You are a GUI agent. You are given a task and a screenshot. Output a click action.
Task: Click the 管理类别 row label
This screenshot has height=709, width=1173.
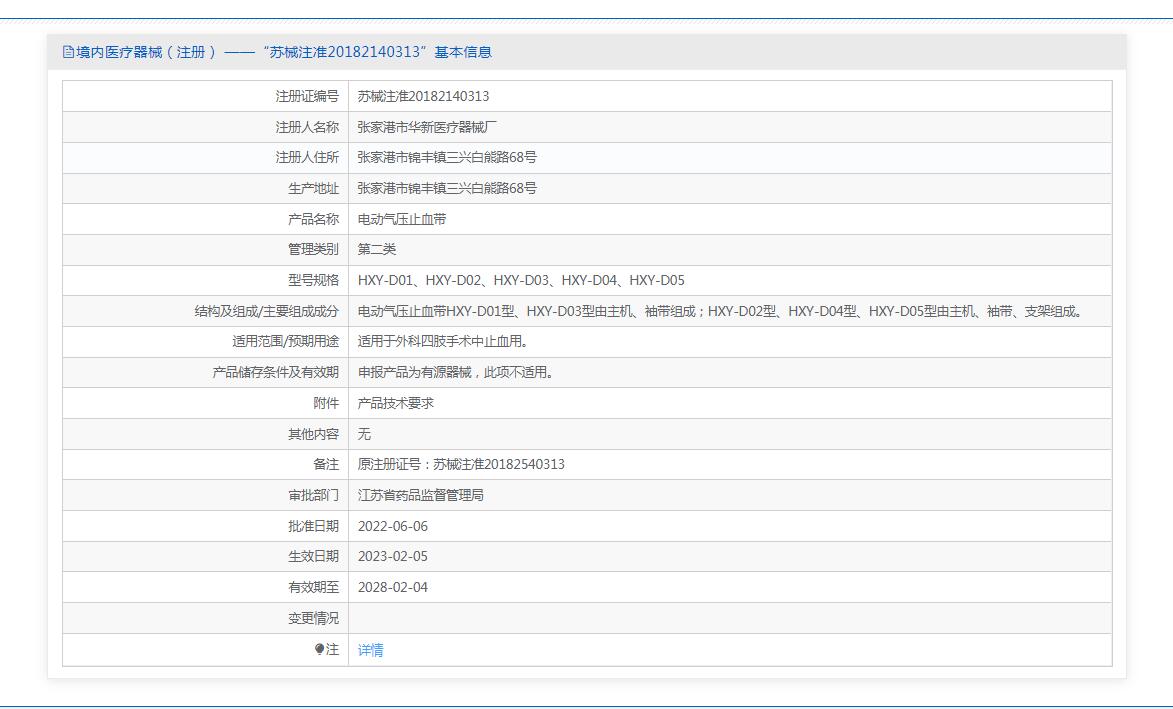pos(313,250)
